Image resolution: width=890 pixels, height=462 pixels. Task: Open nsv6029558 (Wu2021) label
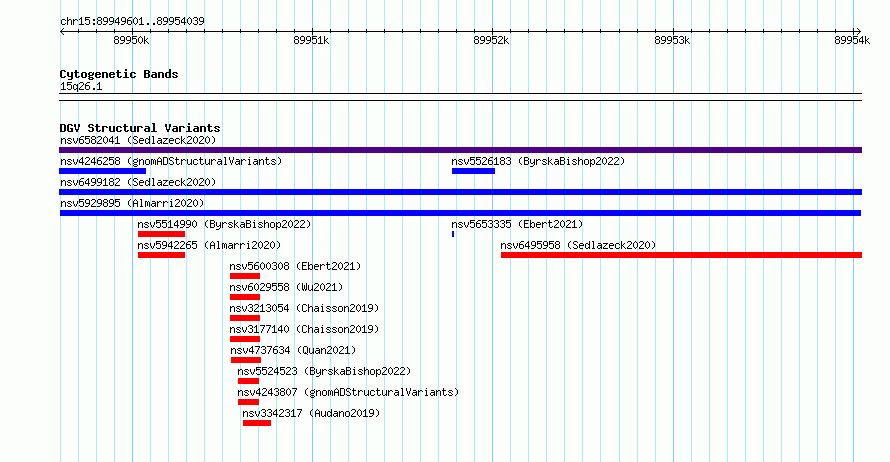click(286, 287)
